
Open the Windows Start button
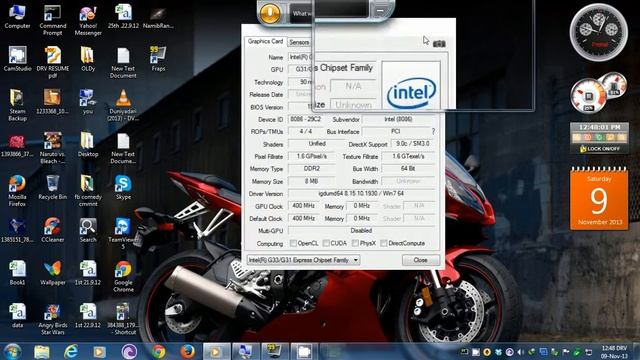point(13,351)
